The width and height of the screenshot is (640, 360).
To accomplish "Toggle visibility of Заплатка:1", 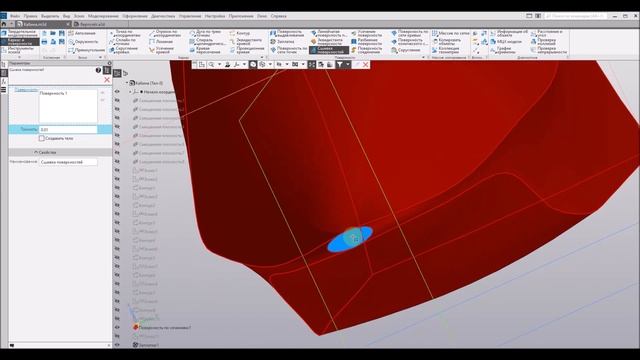I will 117,345.
